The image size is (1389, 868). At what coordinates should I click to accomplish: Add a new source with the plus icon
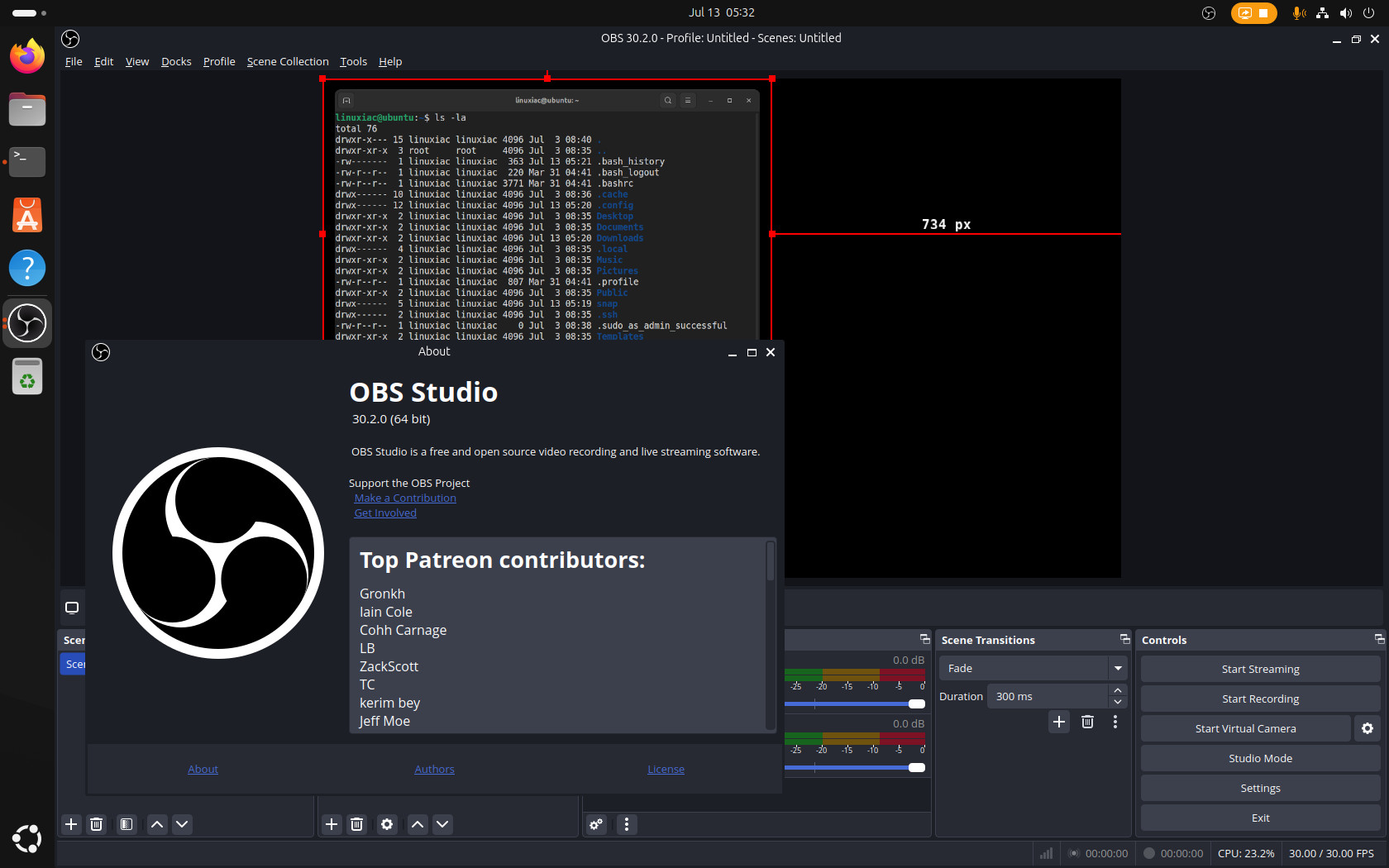click(332, 824)
